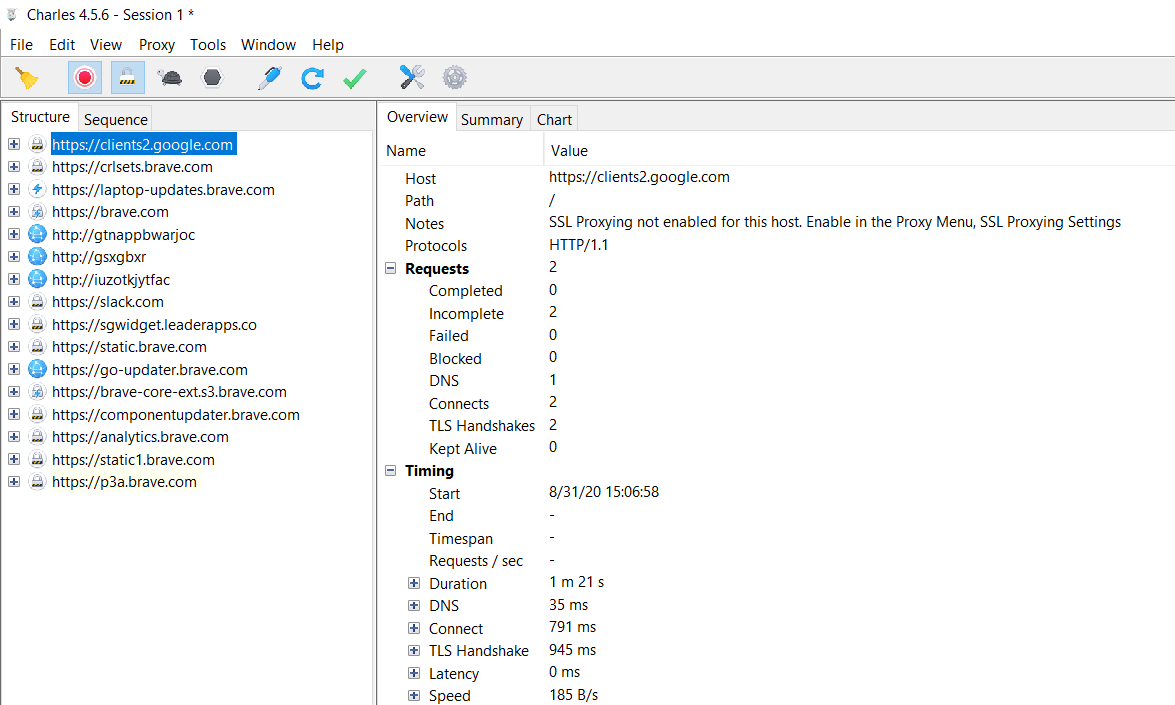Click the Validate green checkmark icon
This screenshot has height=705, width=1175.
pyautogui.click(x=354, y=78)
